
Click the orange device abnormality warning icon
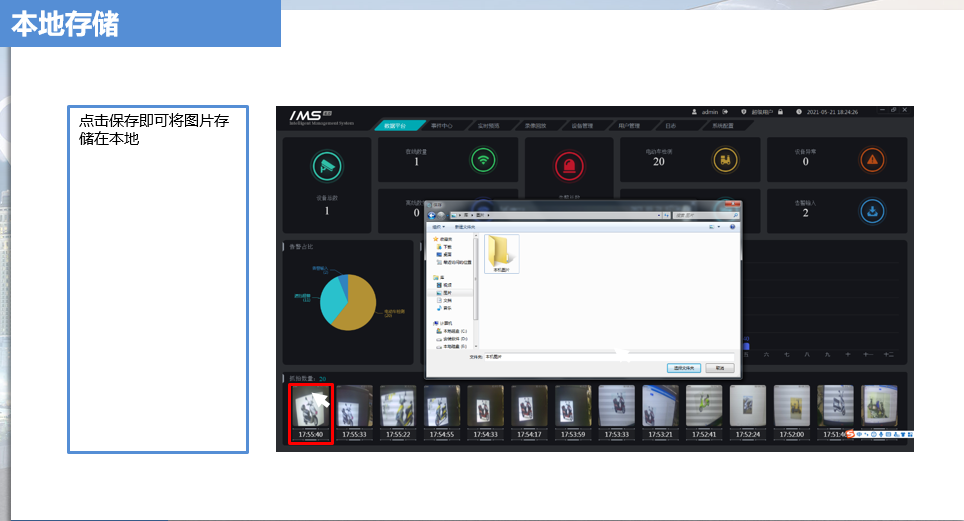872,159
